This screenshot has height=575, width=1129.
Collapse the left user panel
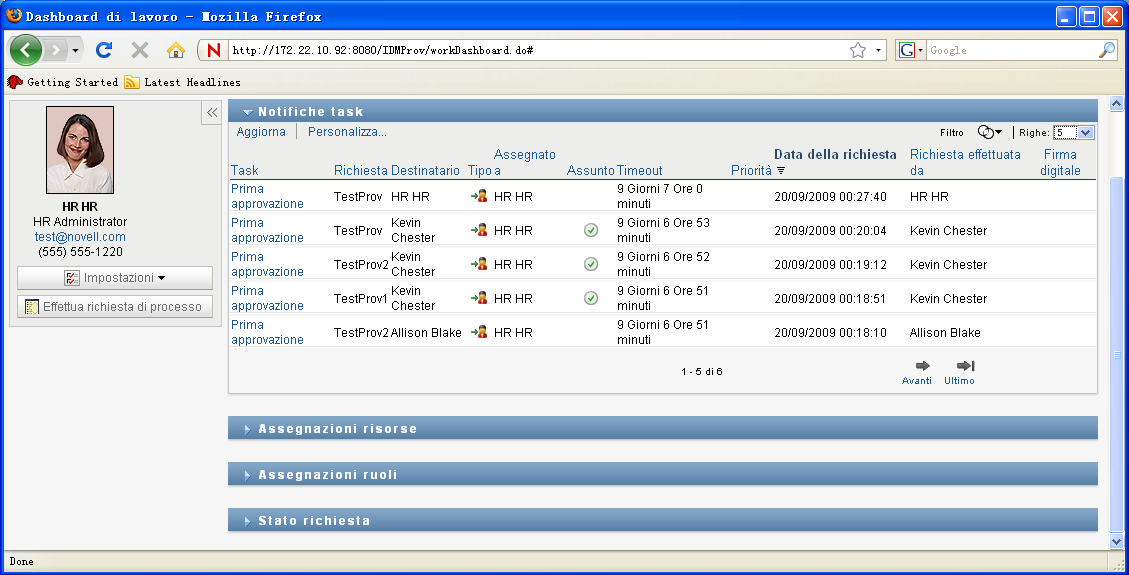pos(212,112)
